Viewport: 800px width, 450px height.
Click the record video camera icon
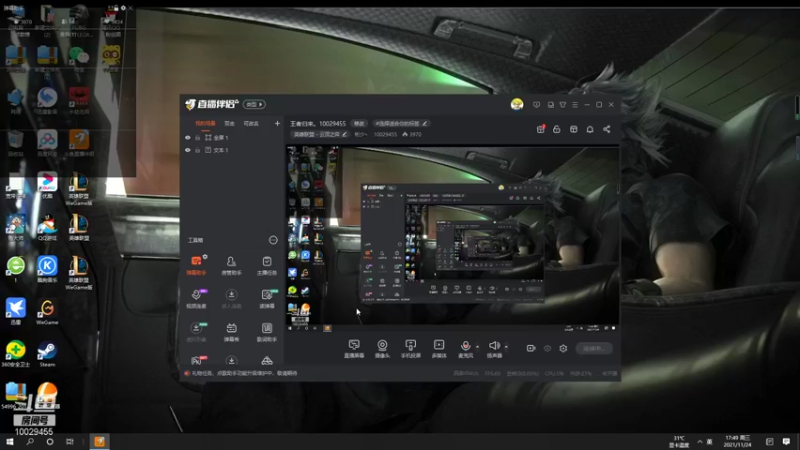coord(531,348)
